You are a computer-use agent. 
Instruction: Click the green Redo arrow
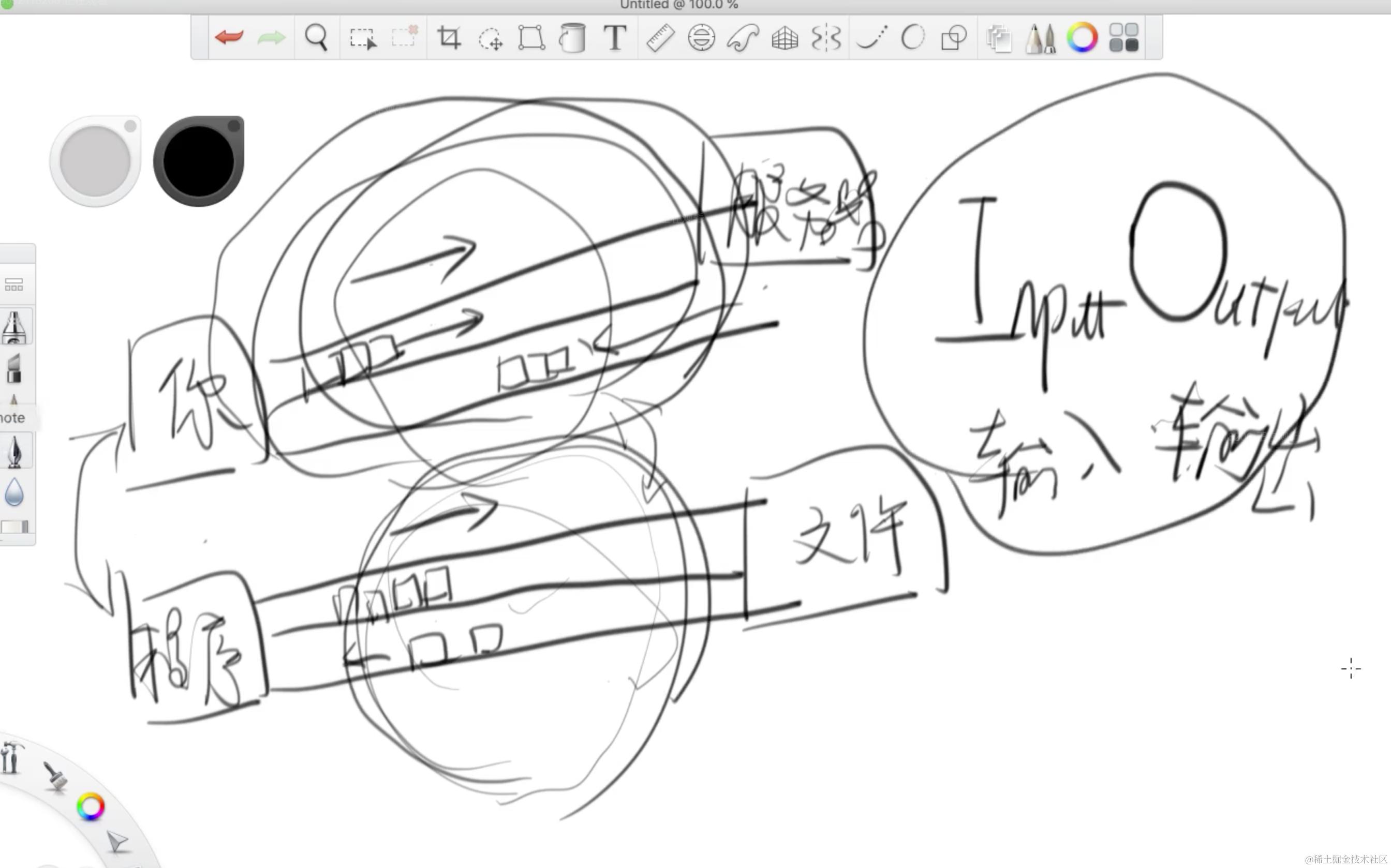click(271, 38)
